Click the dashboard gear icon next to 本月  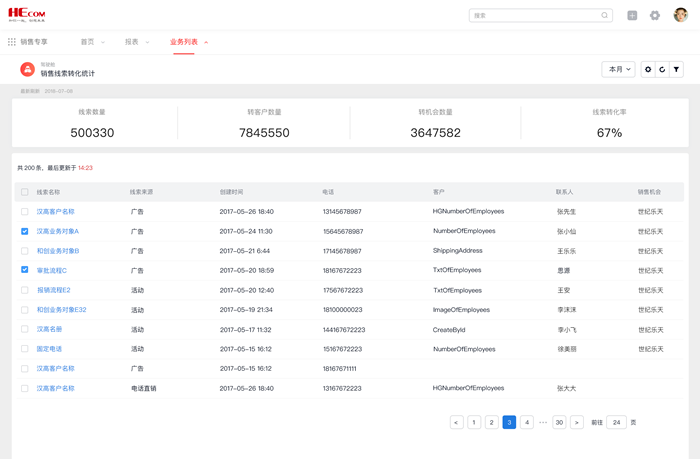click(648, 70)
